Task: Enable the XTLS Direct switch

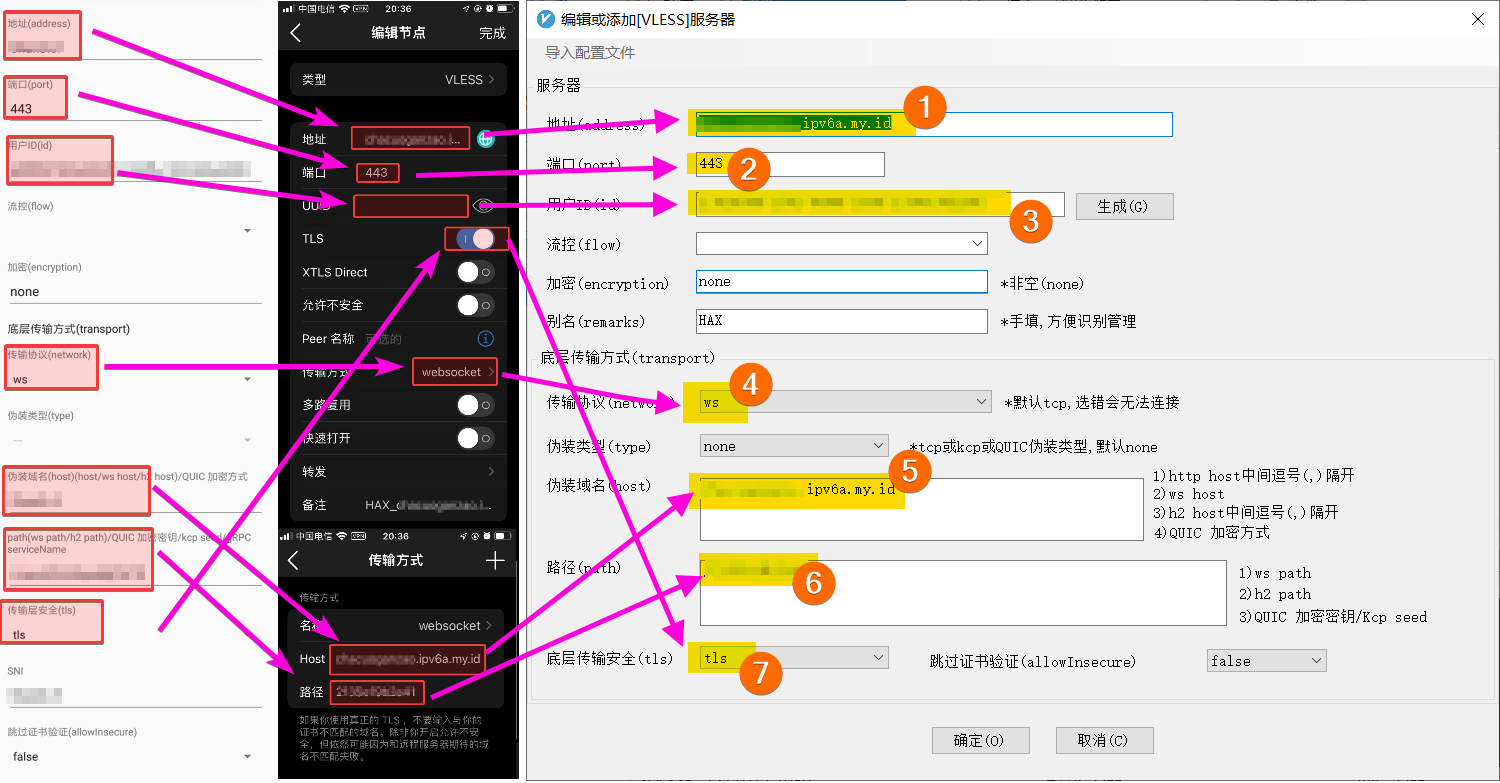Action: coord(475,271)
